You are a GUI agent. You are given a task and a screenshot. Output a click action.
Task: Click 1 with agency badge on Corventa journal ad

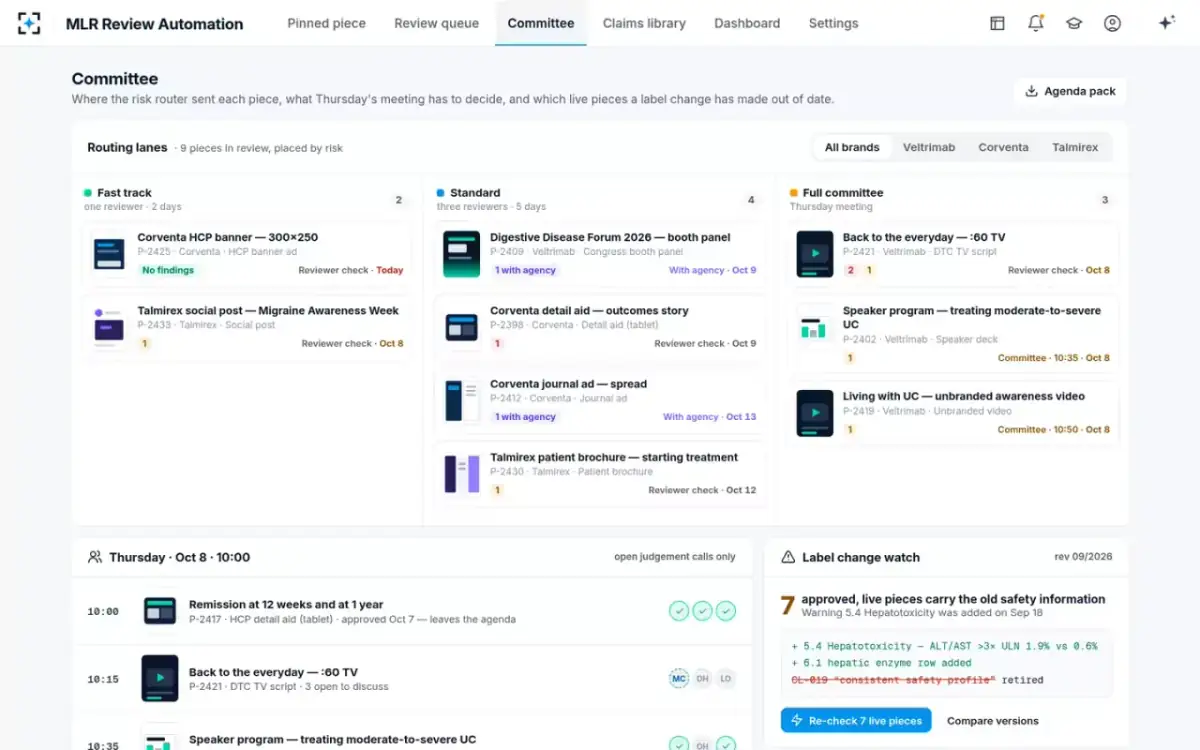pyautogui.click(x=525, y=417)
